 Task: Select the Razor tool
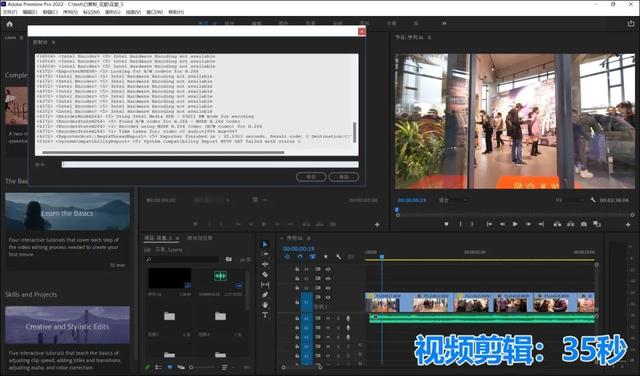tap(265, 275)
